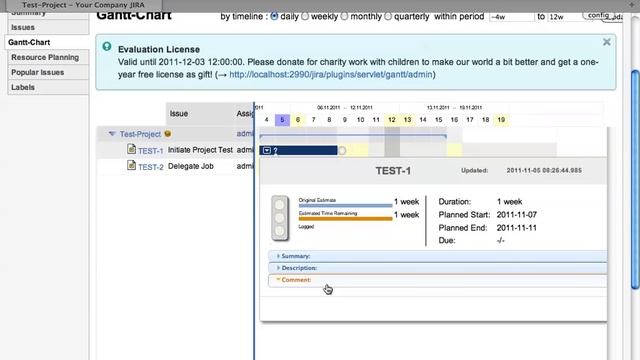This screenshot has height=360, width=640.
Task: Switch to Test-Project browser tab
Action: 84,5
